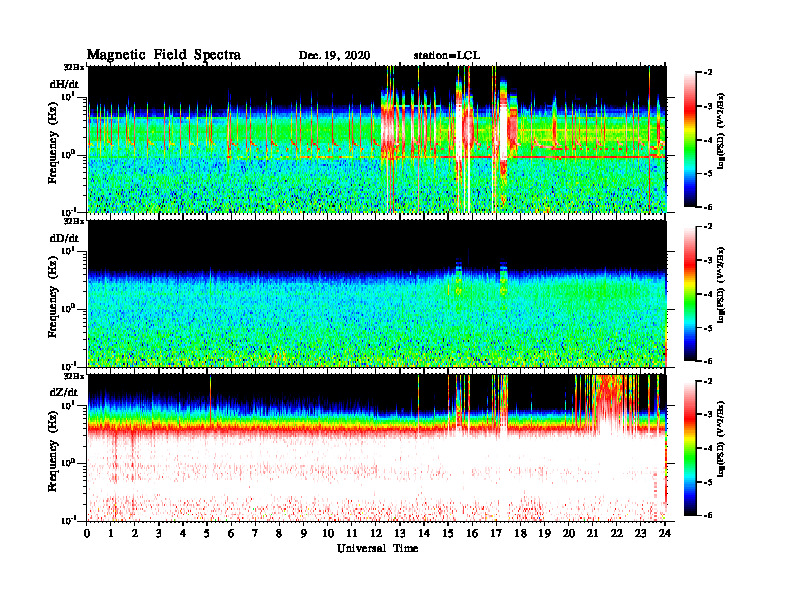This screenshot has height=612, width=792.
Task: Click hour "0" on the Universal Time axis
Action: pyautogui.click(x=87, y=533)
